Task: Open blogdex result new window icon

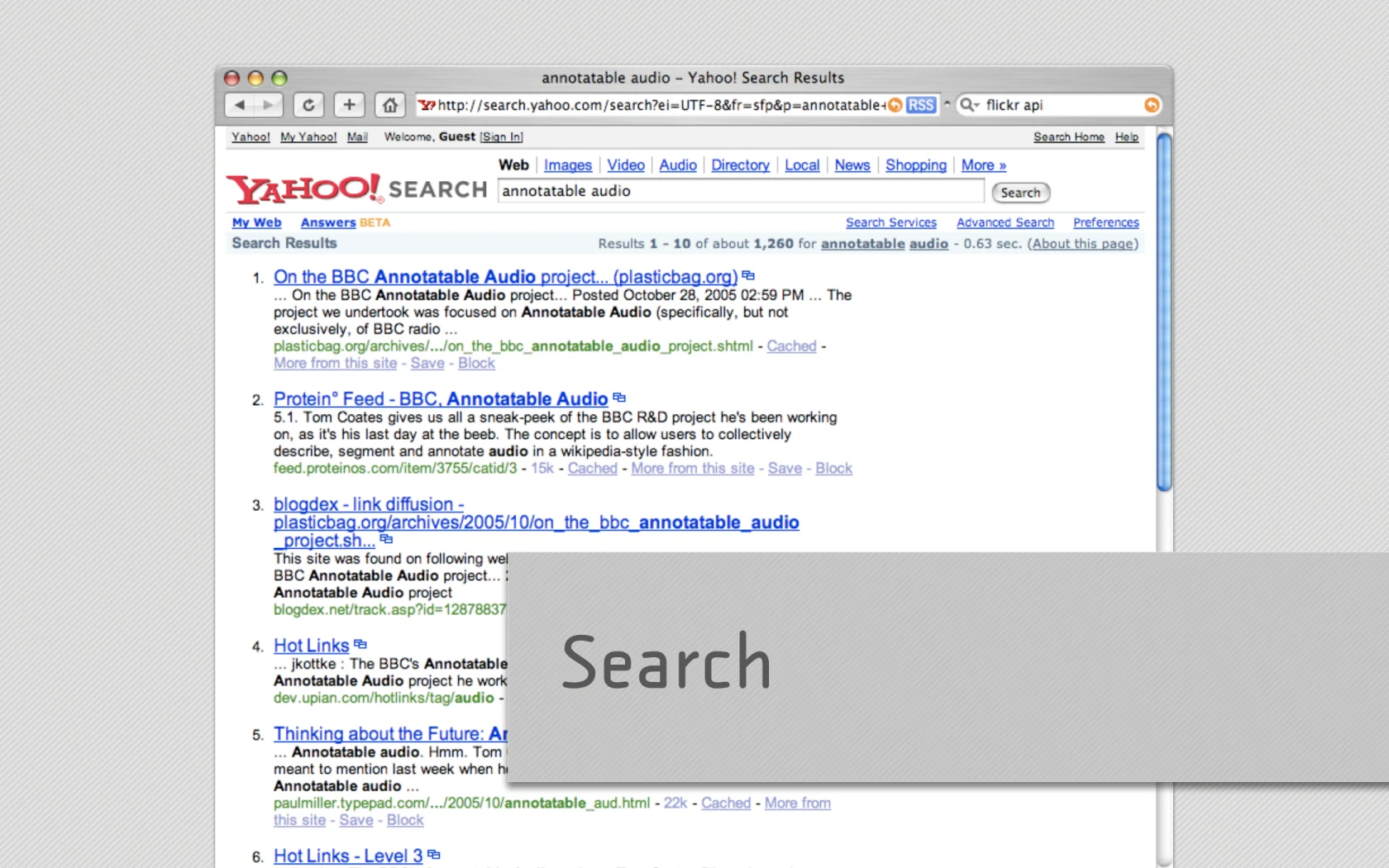Action: (386, 539)
